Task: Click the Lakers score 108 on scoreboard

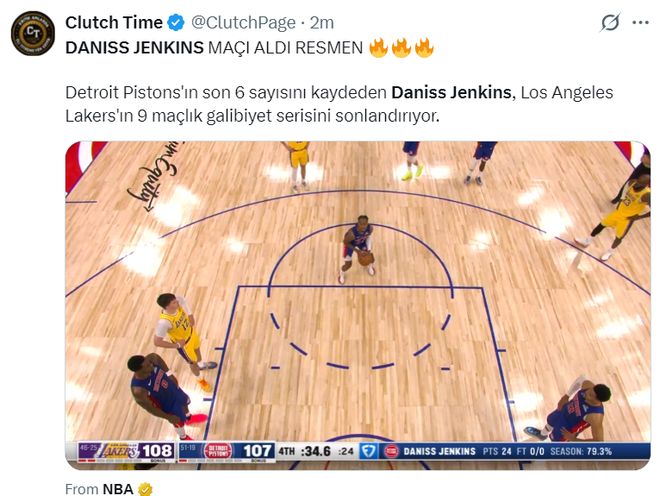Action: (x=157, y=451)
